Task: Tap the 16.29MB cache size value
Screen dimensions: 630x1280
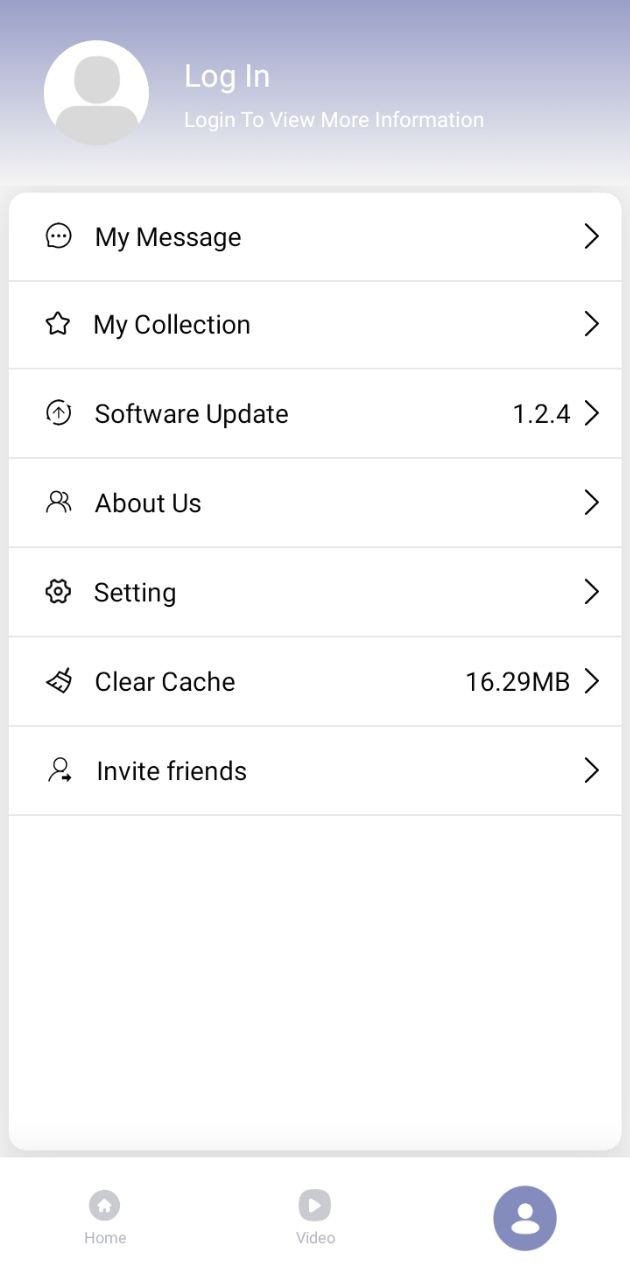Action: coord(517,682)
